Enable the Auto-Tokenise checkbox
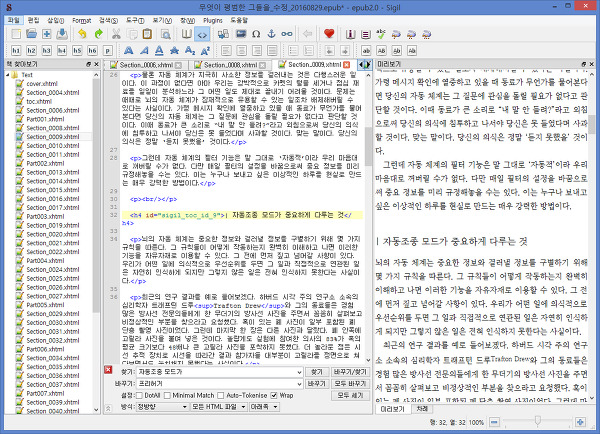Image resolution: width=600 pixels, height=434 pixels. (x=221, y=395)
